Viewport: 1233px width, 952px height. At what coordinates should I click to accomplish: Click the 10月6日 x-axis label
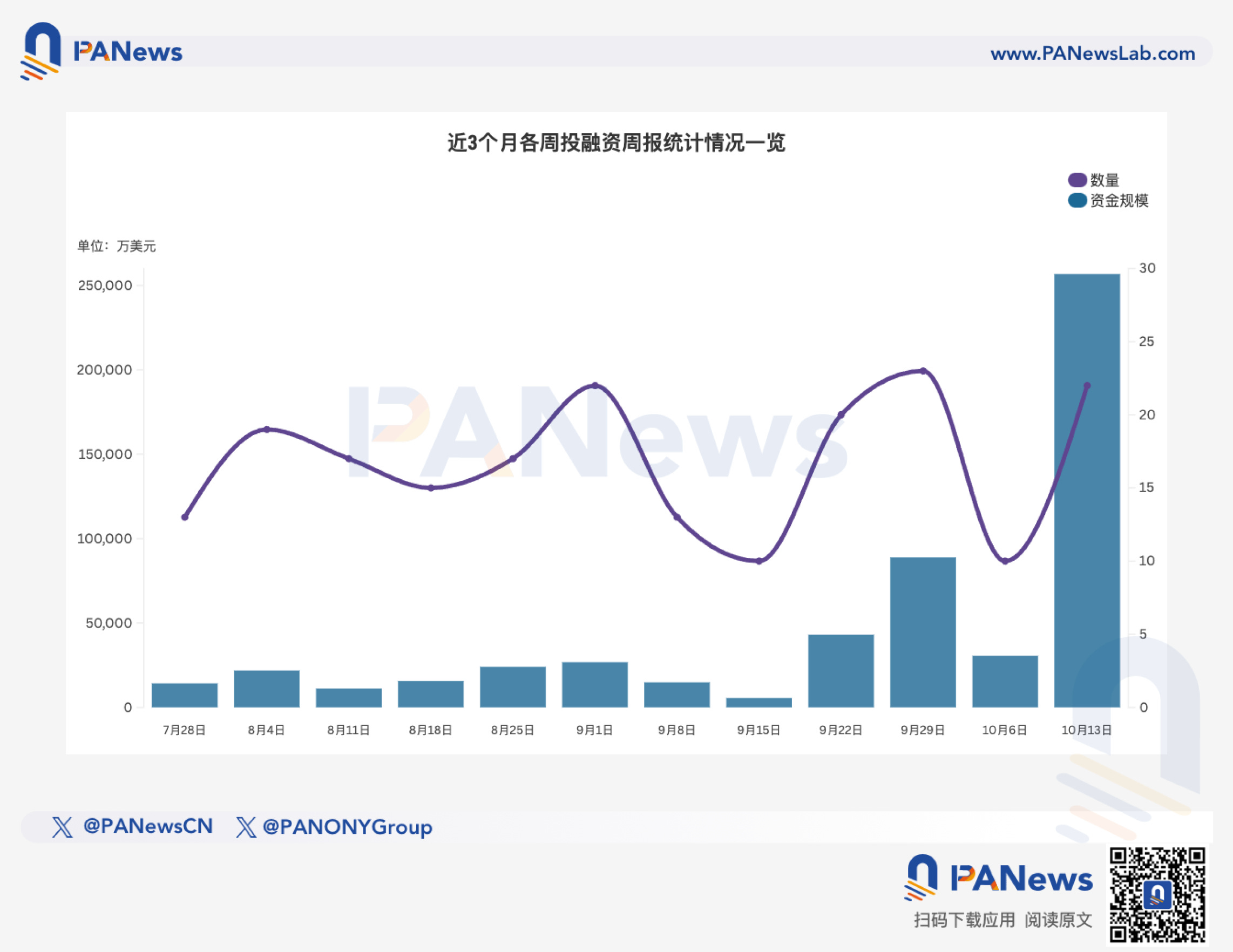pos(1004,730)
